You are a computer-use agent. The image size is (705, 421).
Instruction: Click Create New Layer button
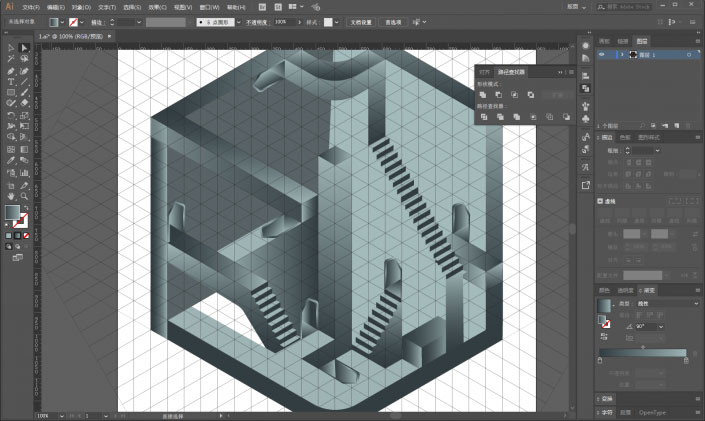pyautogui.click(x=677, y=126)
